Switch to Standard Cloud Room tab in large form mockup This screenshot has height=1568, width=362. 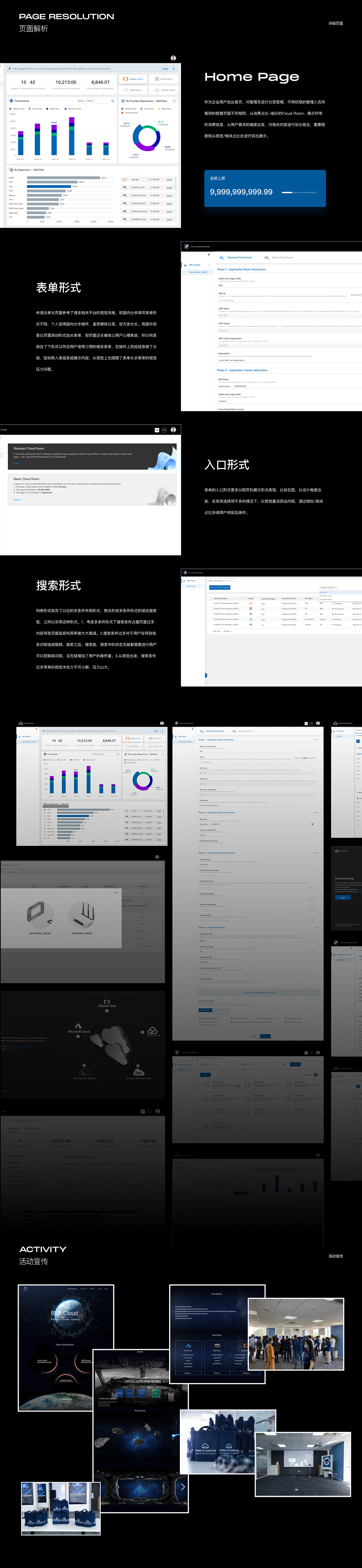236,258
